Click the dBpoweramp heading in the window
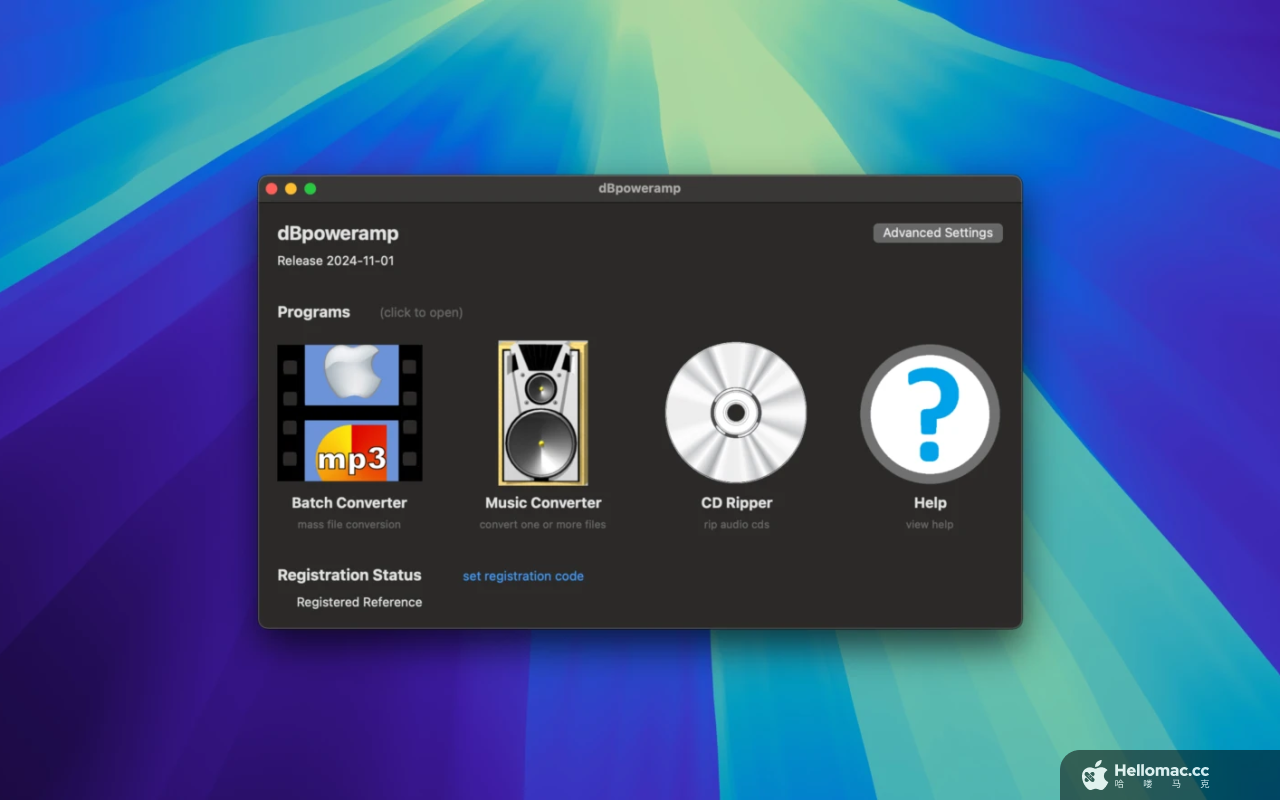 338,233
